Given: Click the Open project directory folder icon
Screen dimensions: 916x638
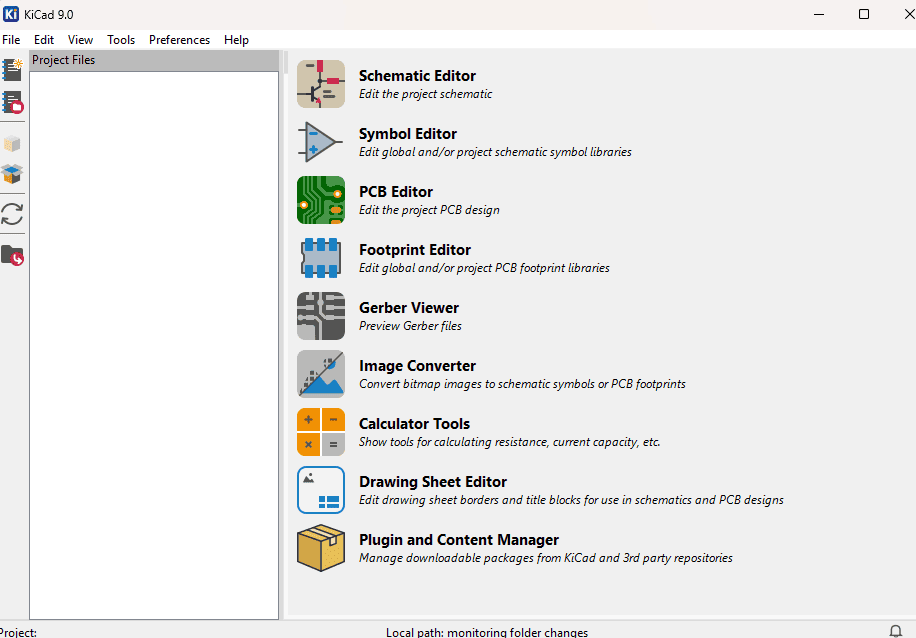Looking at the screenshot, I should click(12, 255).
